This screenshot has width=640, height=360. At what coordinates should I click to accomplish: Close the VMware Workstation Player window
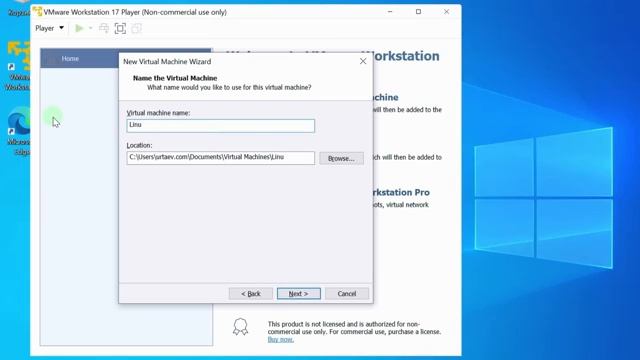(447, 12)
